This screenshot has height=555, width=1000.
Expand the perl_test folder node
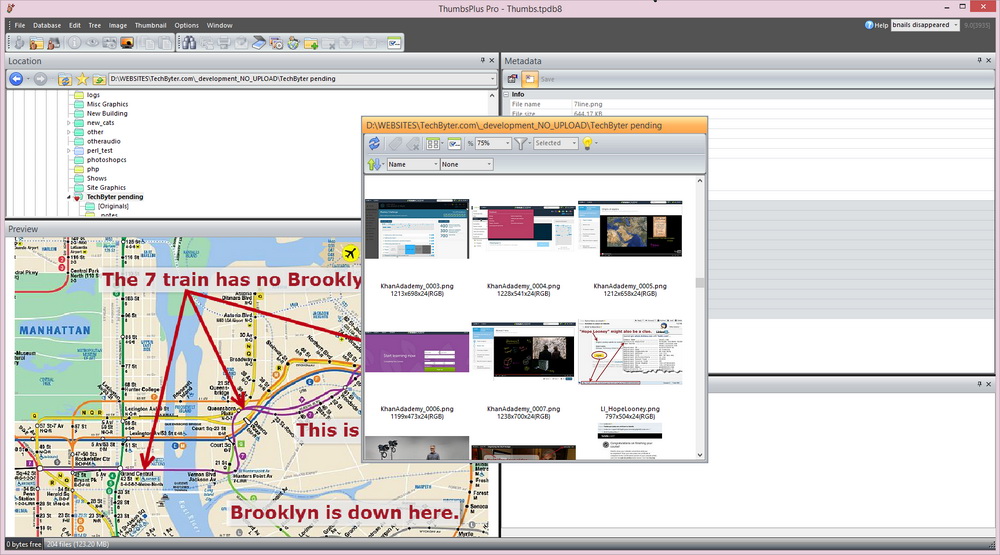(69, 151)
